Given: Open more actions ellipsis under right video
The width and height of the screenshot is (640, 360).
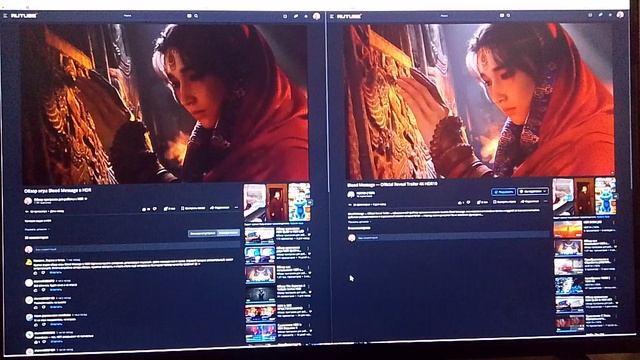Looking at the screenshot, I should pos(546,201).
